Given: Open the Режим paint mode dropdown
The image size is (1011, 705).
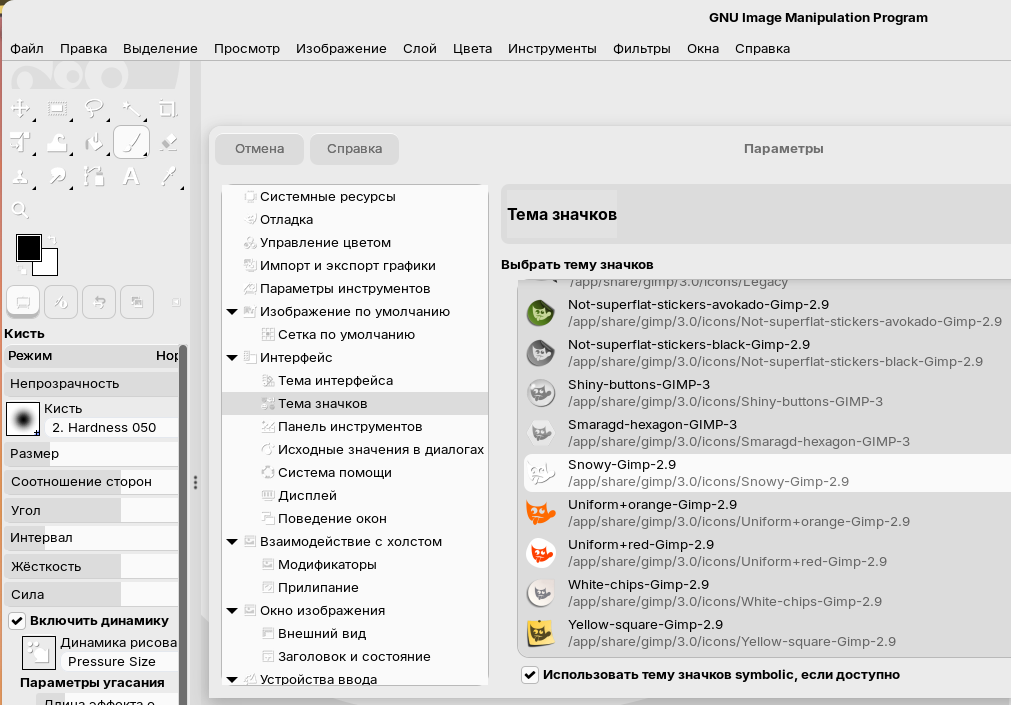Looking at the screenshot, I should point(92,356).
